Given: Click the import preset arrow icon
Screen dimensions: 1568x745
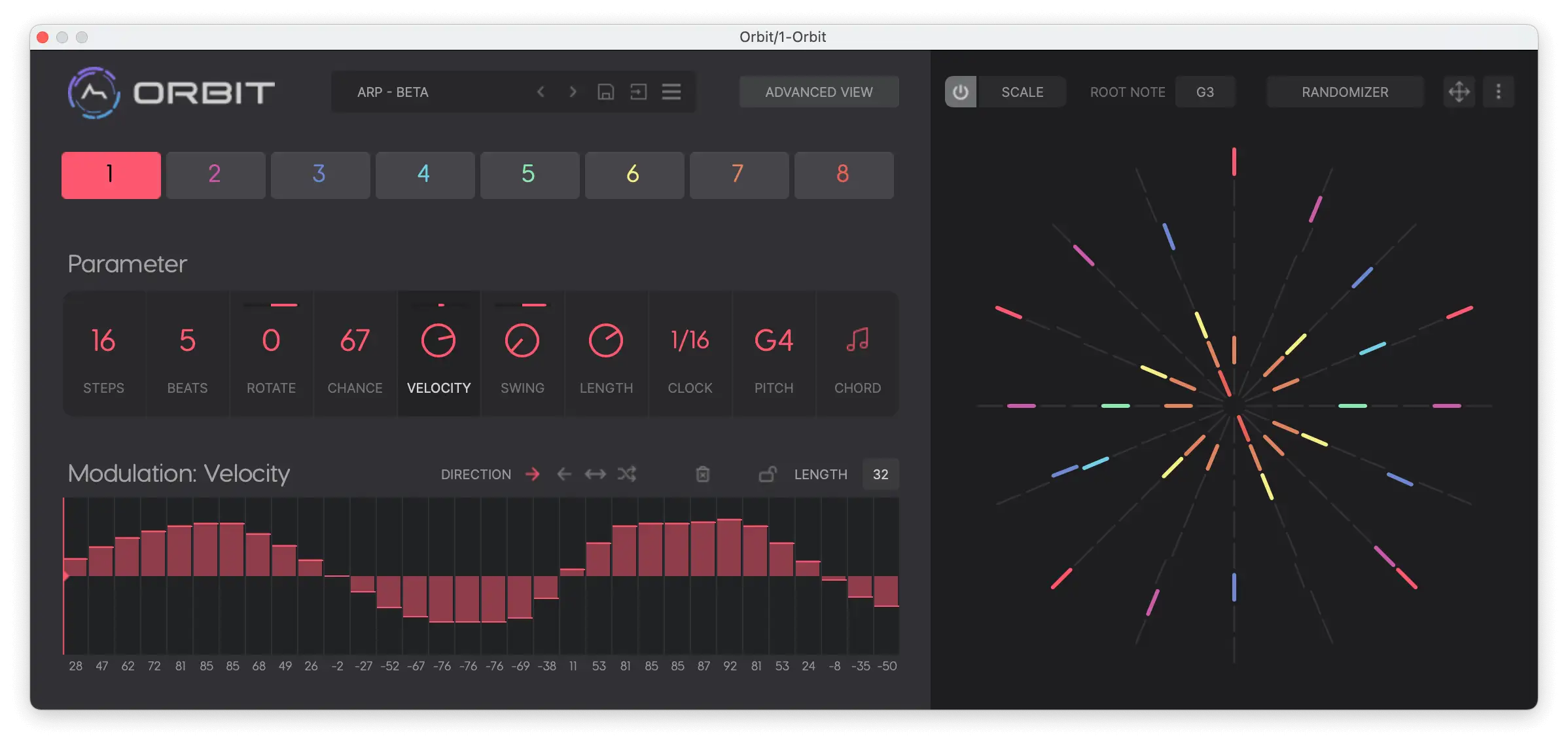Looking at the screenshot, I should pos(638,92).
